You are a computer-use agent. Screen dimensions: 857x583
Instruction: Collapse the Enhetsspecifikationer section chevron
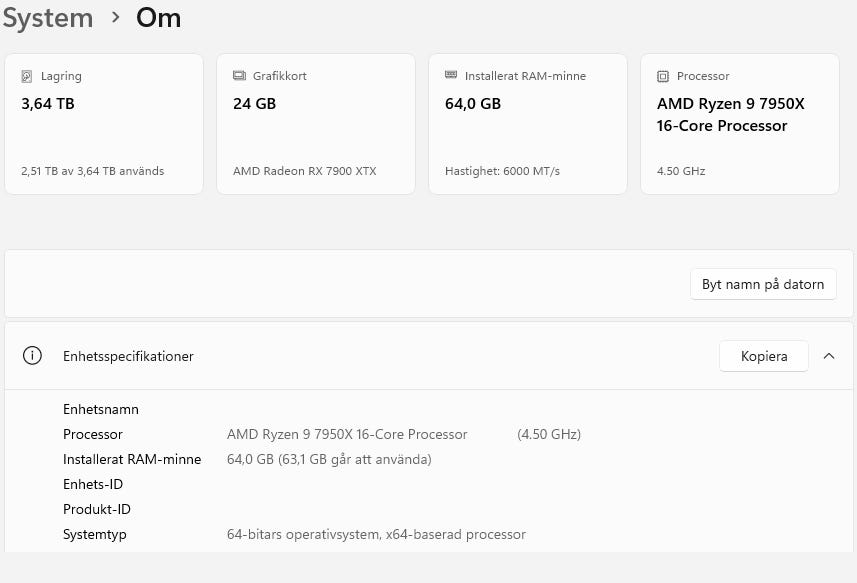tap(829, 356)
